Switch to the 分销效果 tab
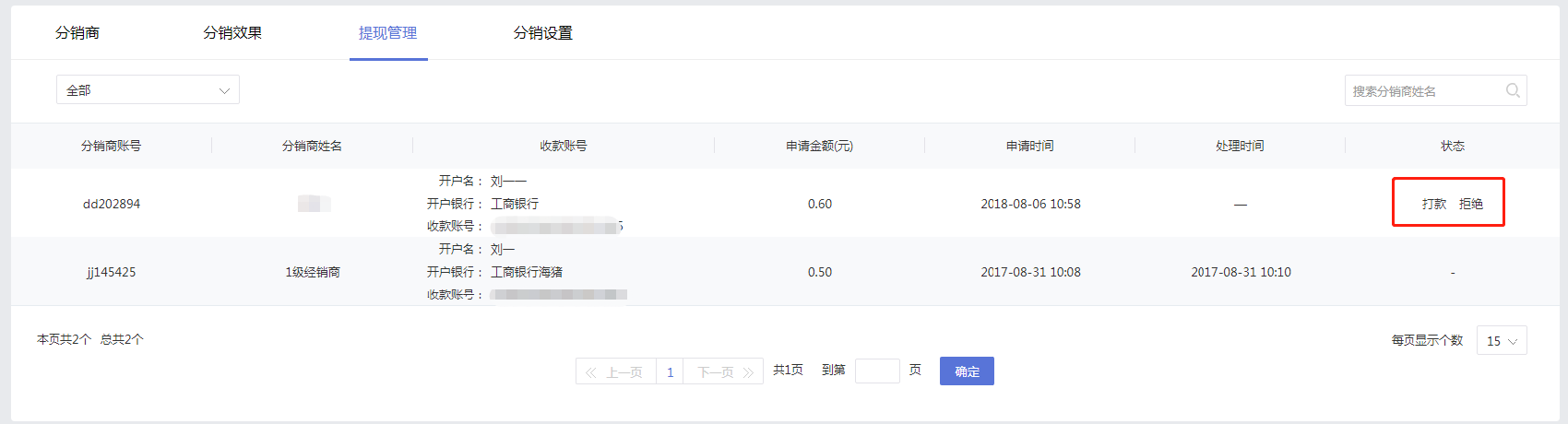 [232, 33]
